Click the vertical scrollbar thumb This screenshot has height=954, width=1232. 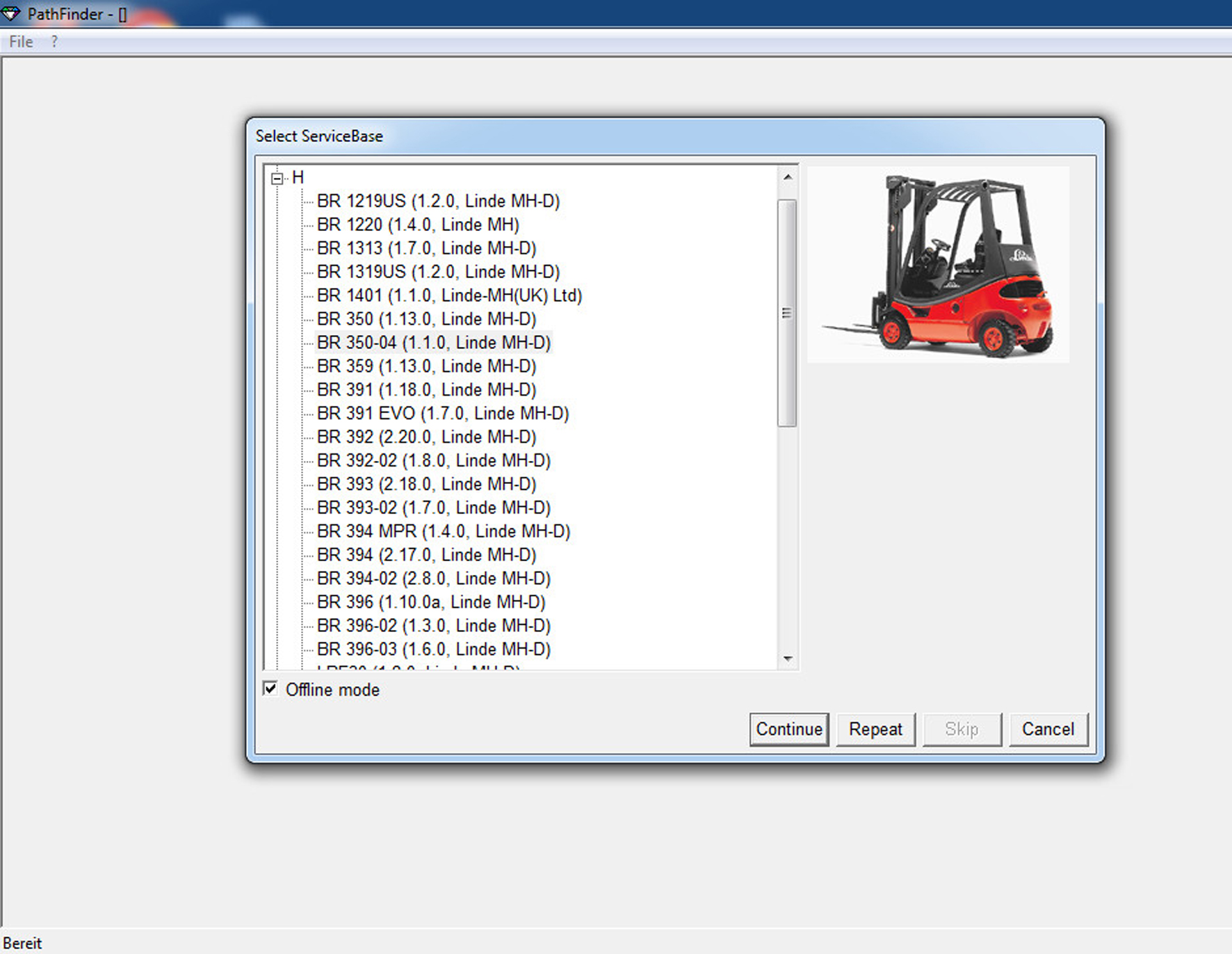pyautogui.click(x=787, y=313)
